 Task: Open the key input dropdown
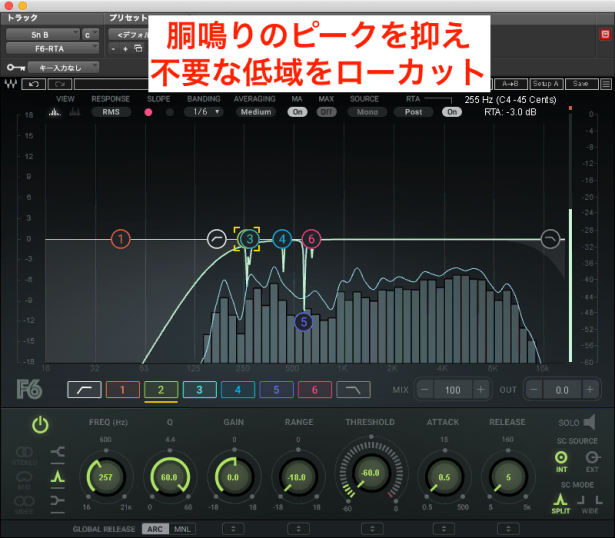[x=63, y=68]
